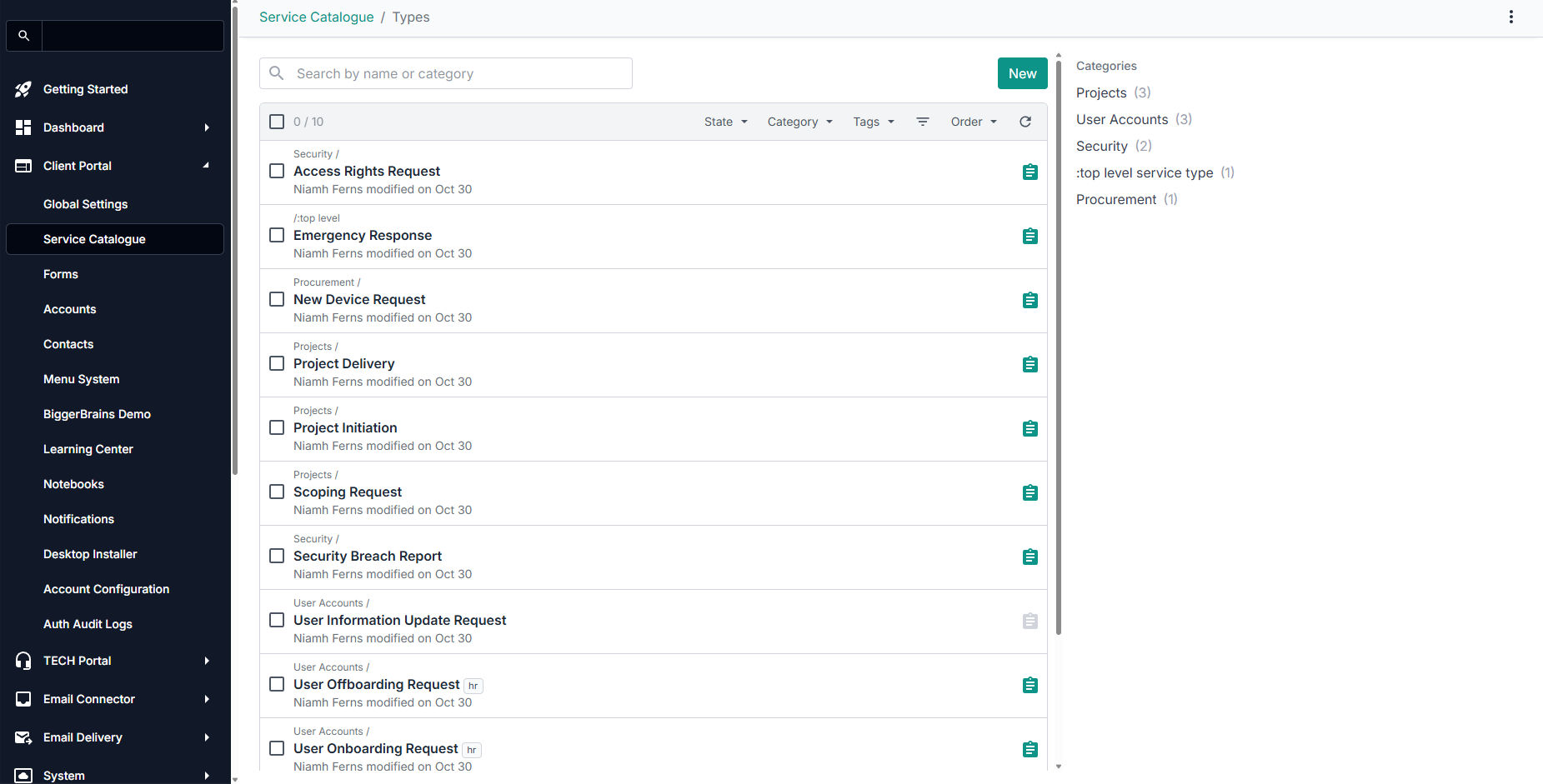
Task: Expand the Email Delivery menu arrow
Action: point(207,737)
